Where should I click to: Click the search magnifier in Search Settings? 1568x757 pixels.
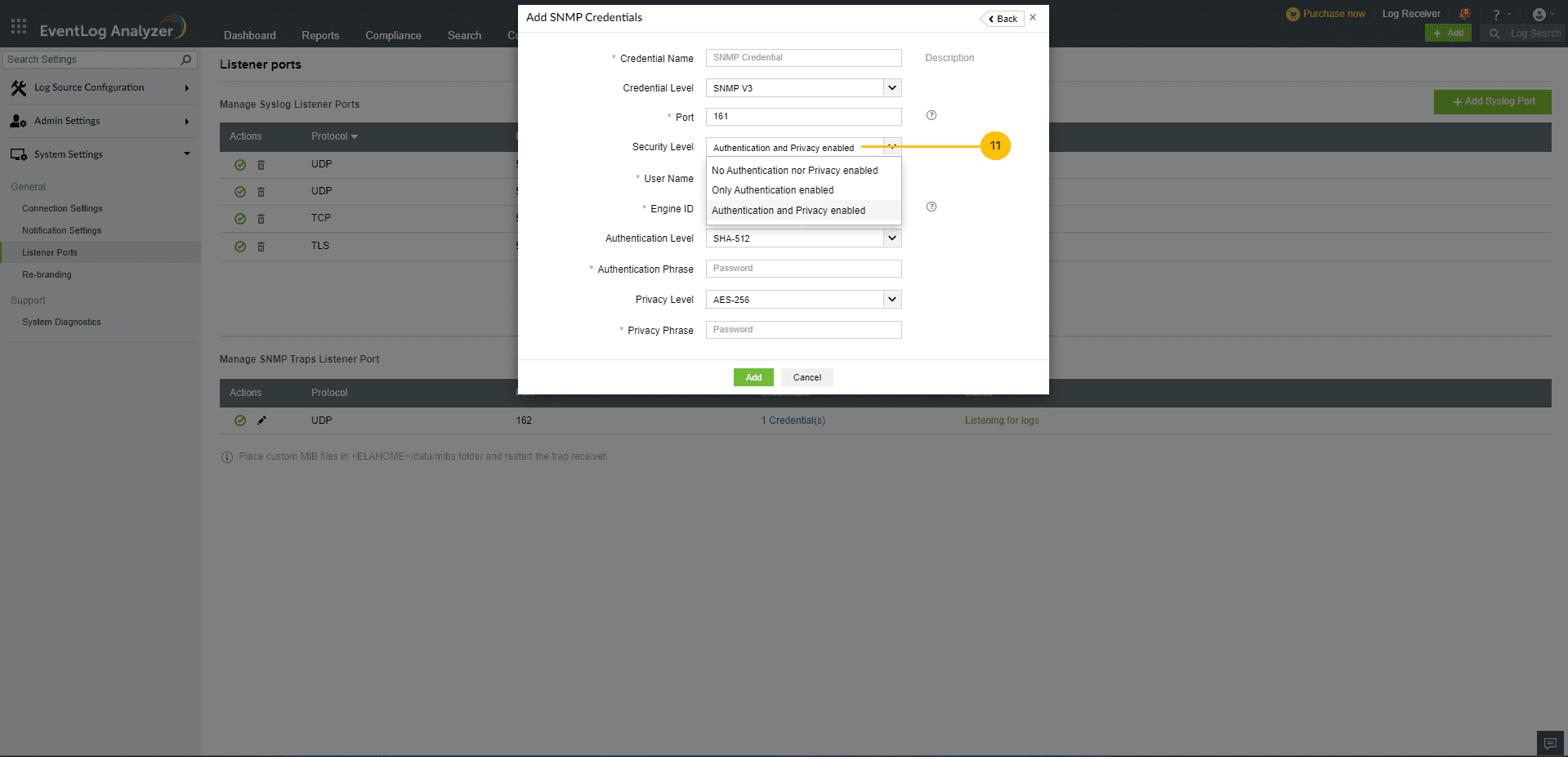pos(185,59)
